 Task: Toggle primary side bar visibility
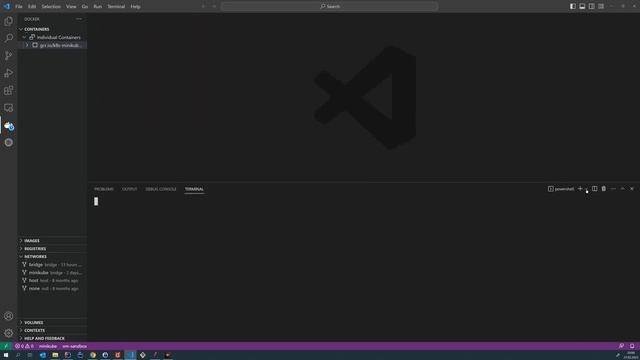click(x=573, y=6)
